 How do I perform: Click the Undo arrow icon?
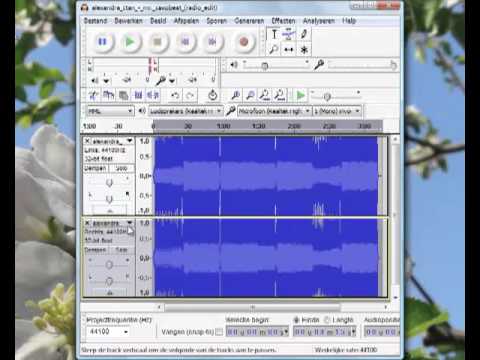click(x=175, y=96)
